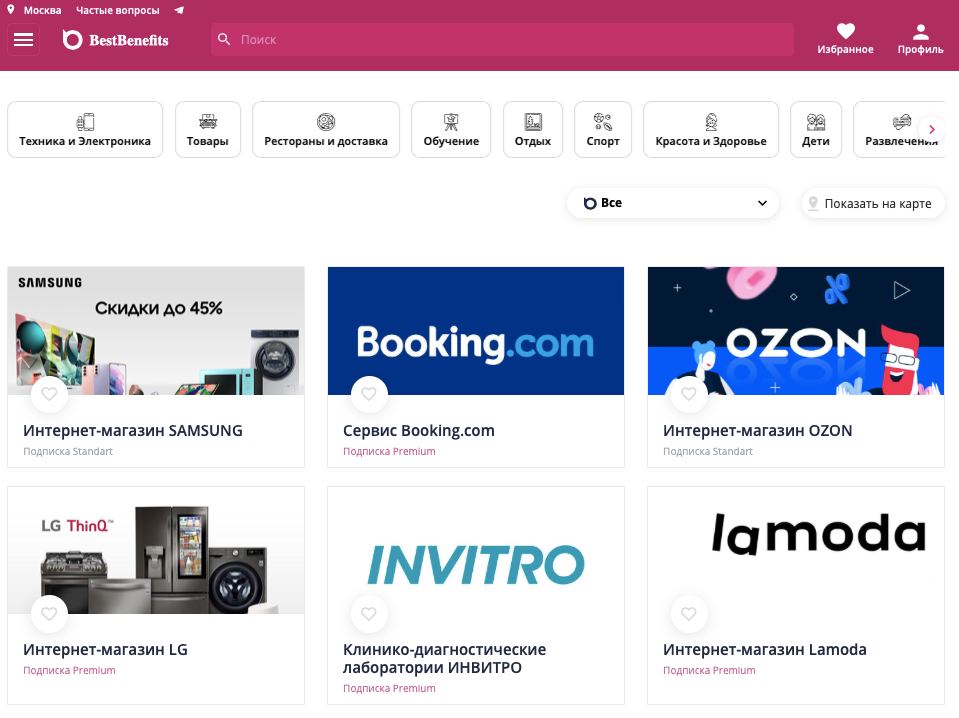This screenshot has width=959, height=718.
Task: Select Техника и Электроника category
Action: coord(85,130)
